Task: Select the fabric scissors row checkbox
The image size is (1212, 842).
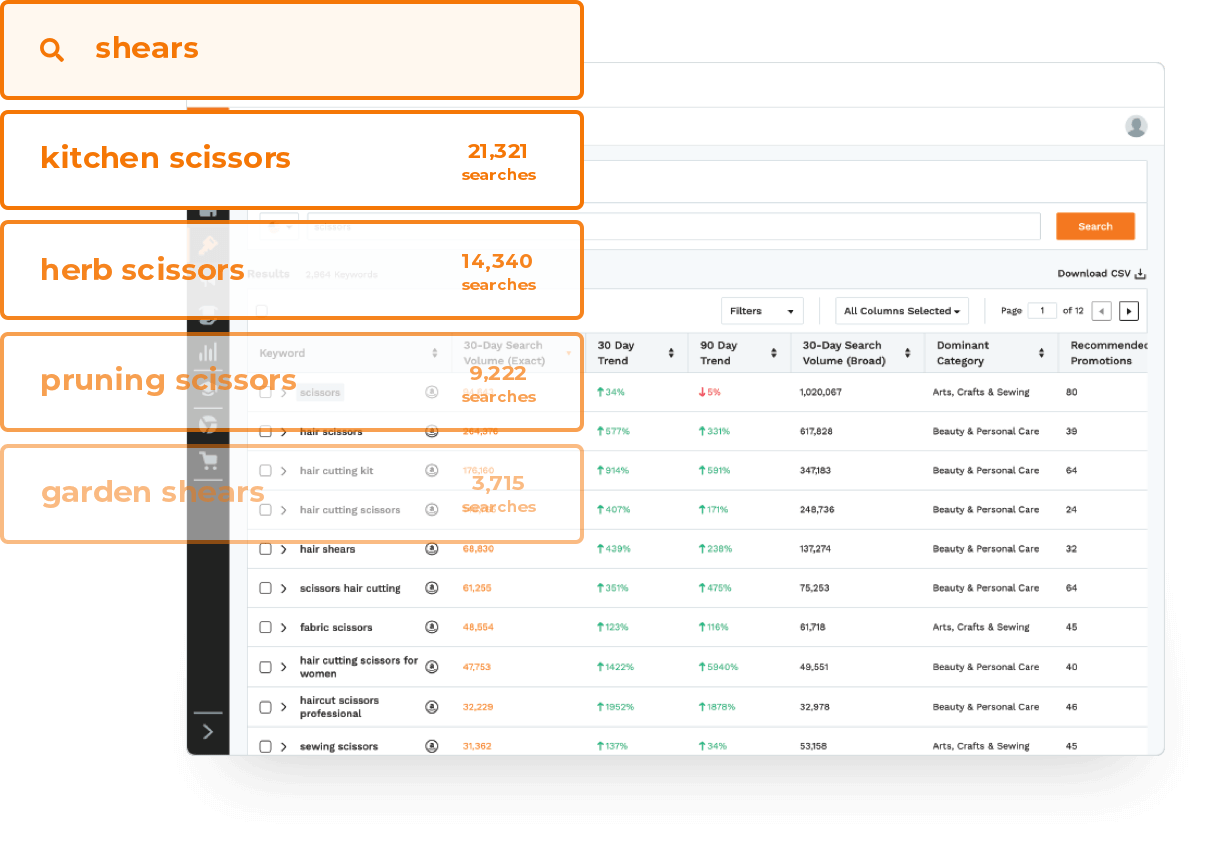Action: [x=265, y=627]
